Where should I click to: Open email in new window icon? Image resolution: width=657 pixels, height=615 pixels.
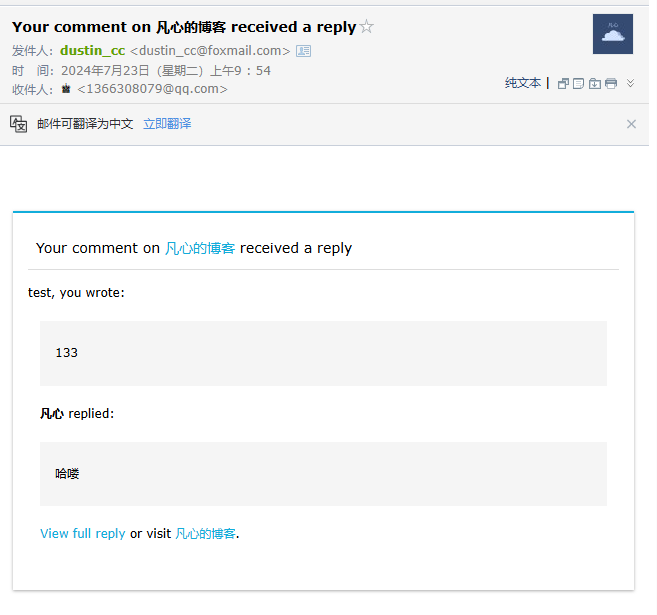563,84
